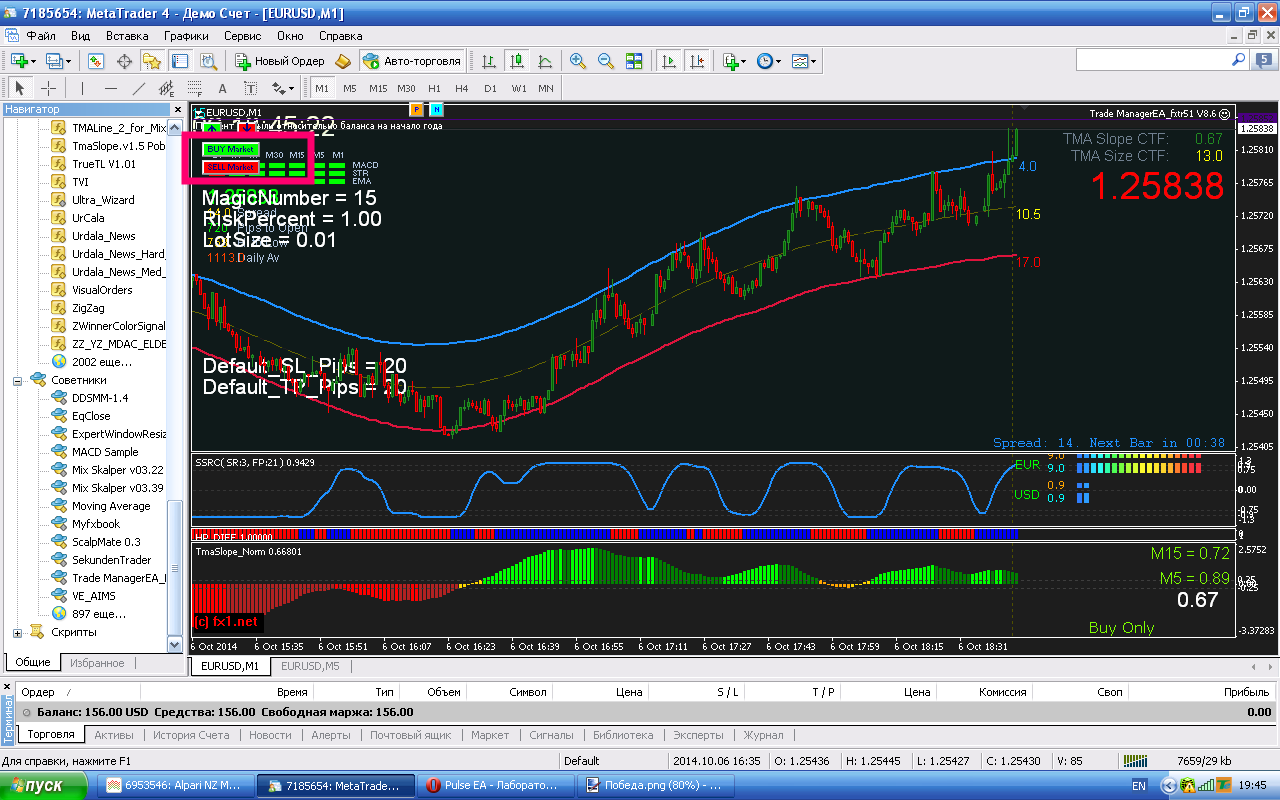Switch to История Счета terminal tab

click(x=191, y=735)
